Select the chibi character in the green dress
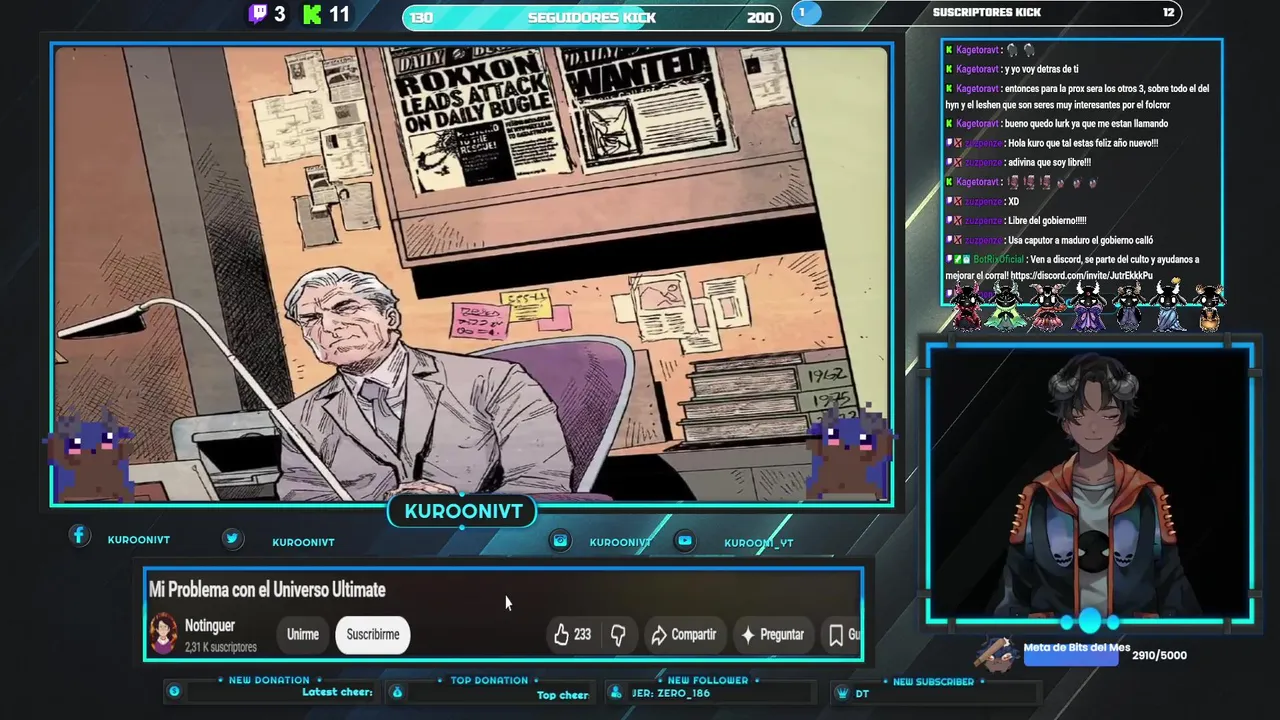1280x720 pixels. (x=1005, y=308)
